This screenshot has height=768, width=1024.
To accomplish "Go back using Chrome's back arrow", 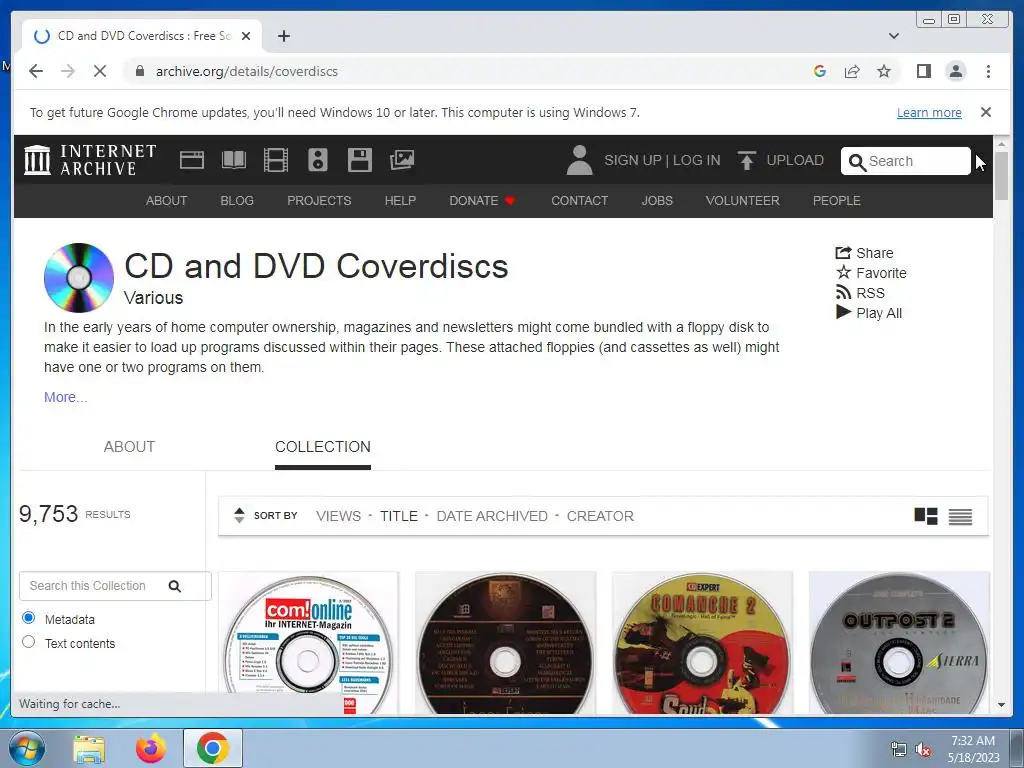I will (x=36, y=71).
